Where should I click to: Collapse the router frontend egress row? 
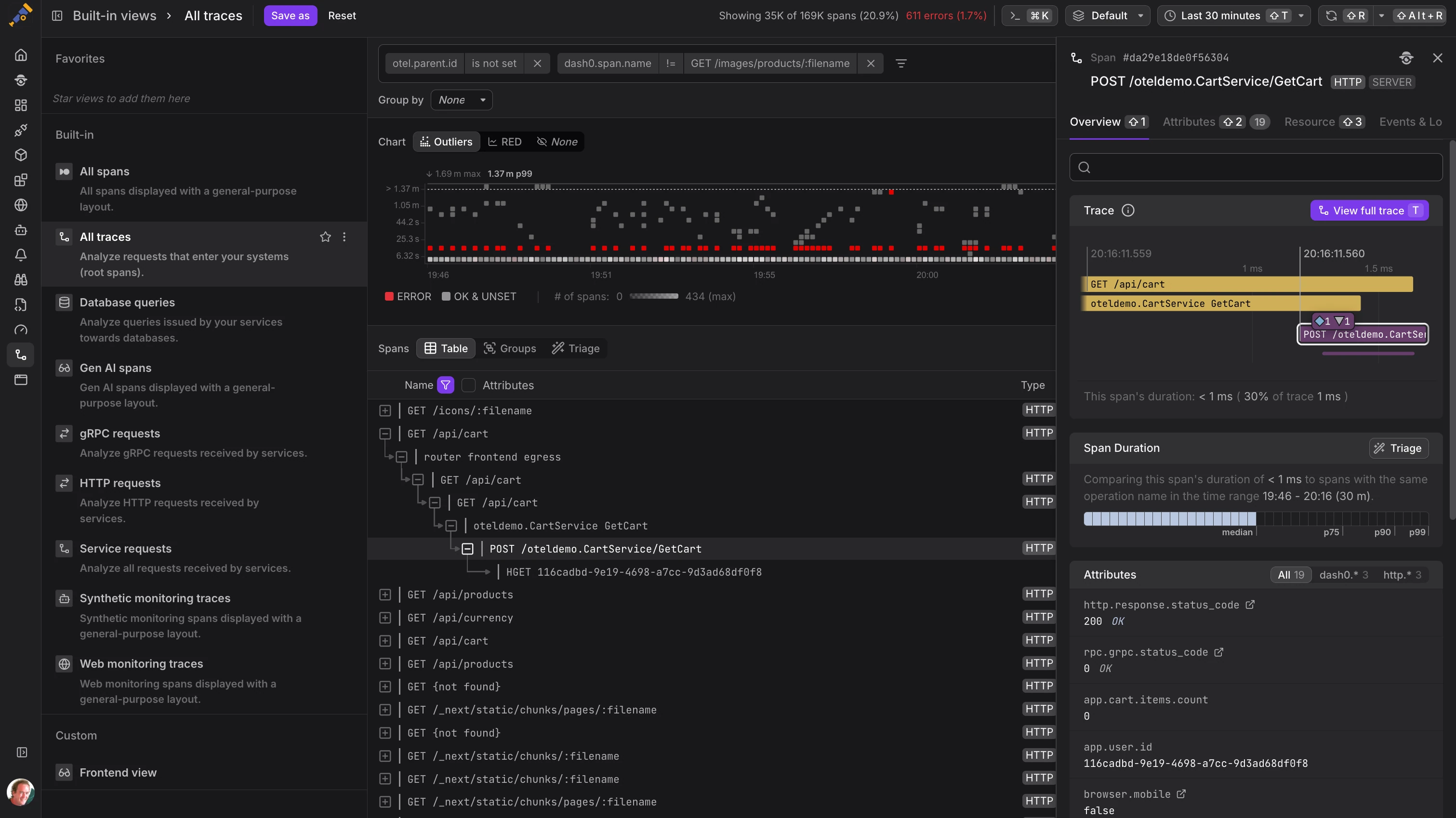coord(401,457)
